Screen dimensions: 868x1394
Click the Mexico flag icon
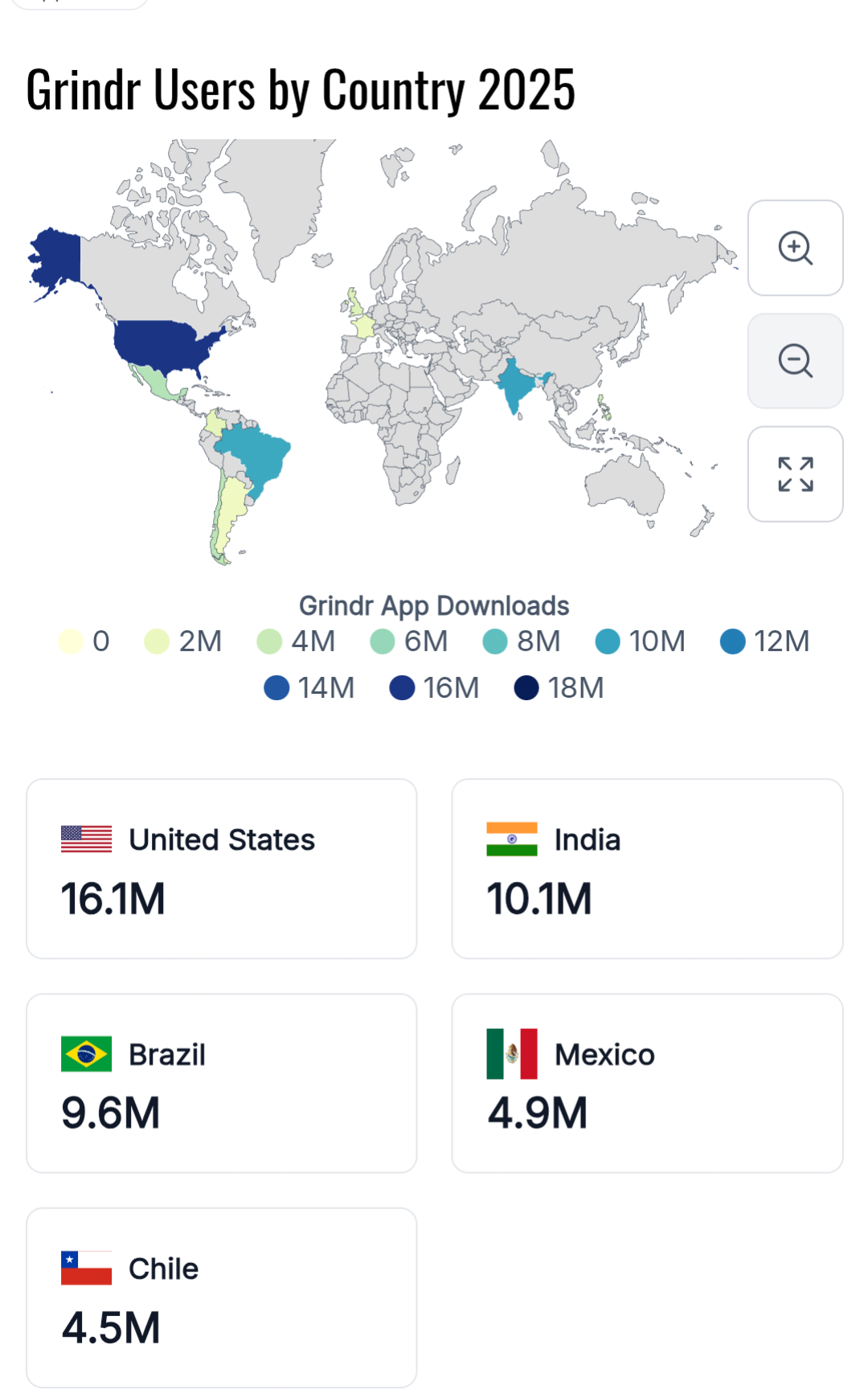[x=512, y=1054]
